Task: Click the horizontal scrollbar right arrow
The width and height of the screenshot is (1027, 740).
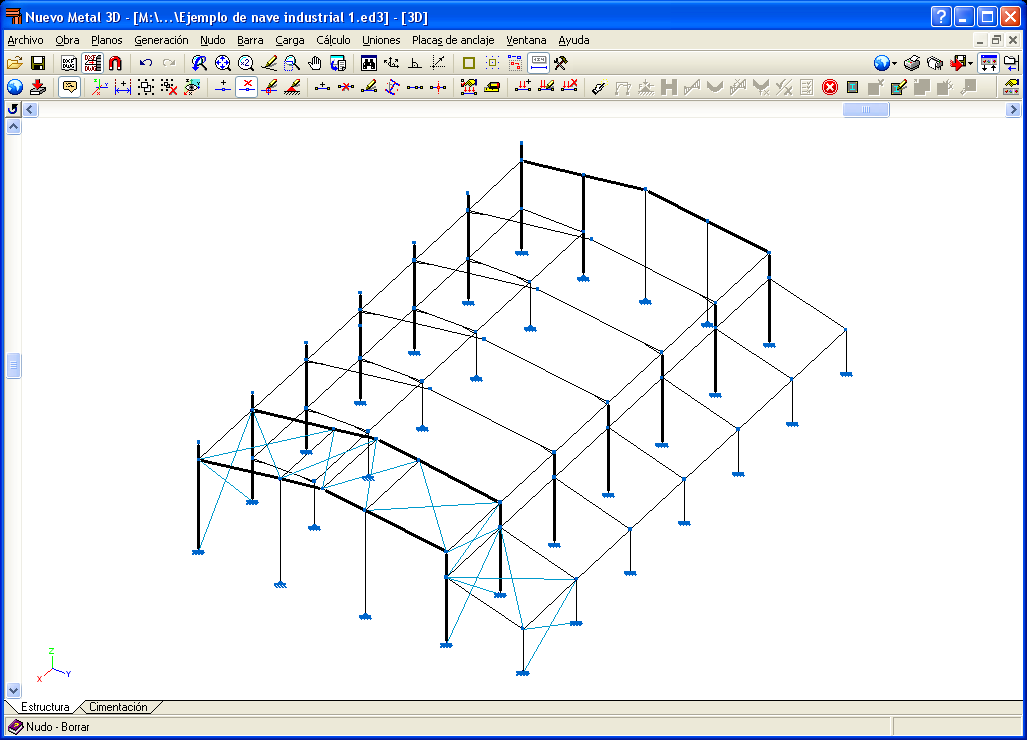Action: 1013,109
